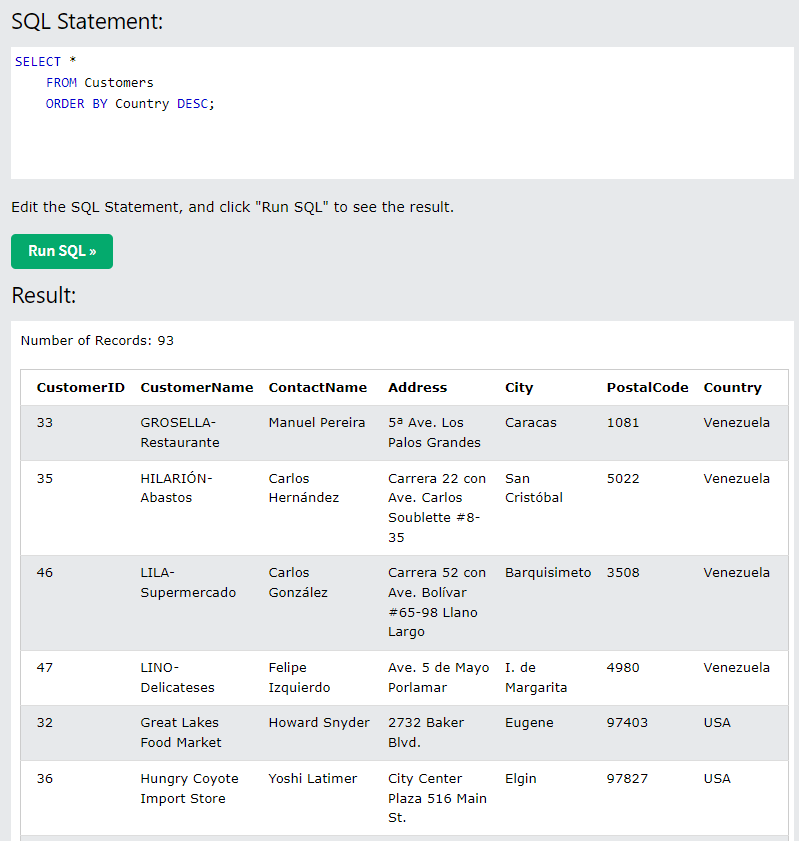Click address 'Ave. 5 de Mayo Porlamar'

pyautogui.click(x=439, y=677)
